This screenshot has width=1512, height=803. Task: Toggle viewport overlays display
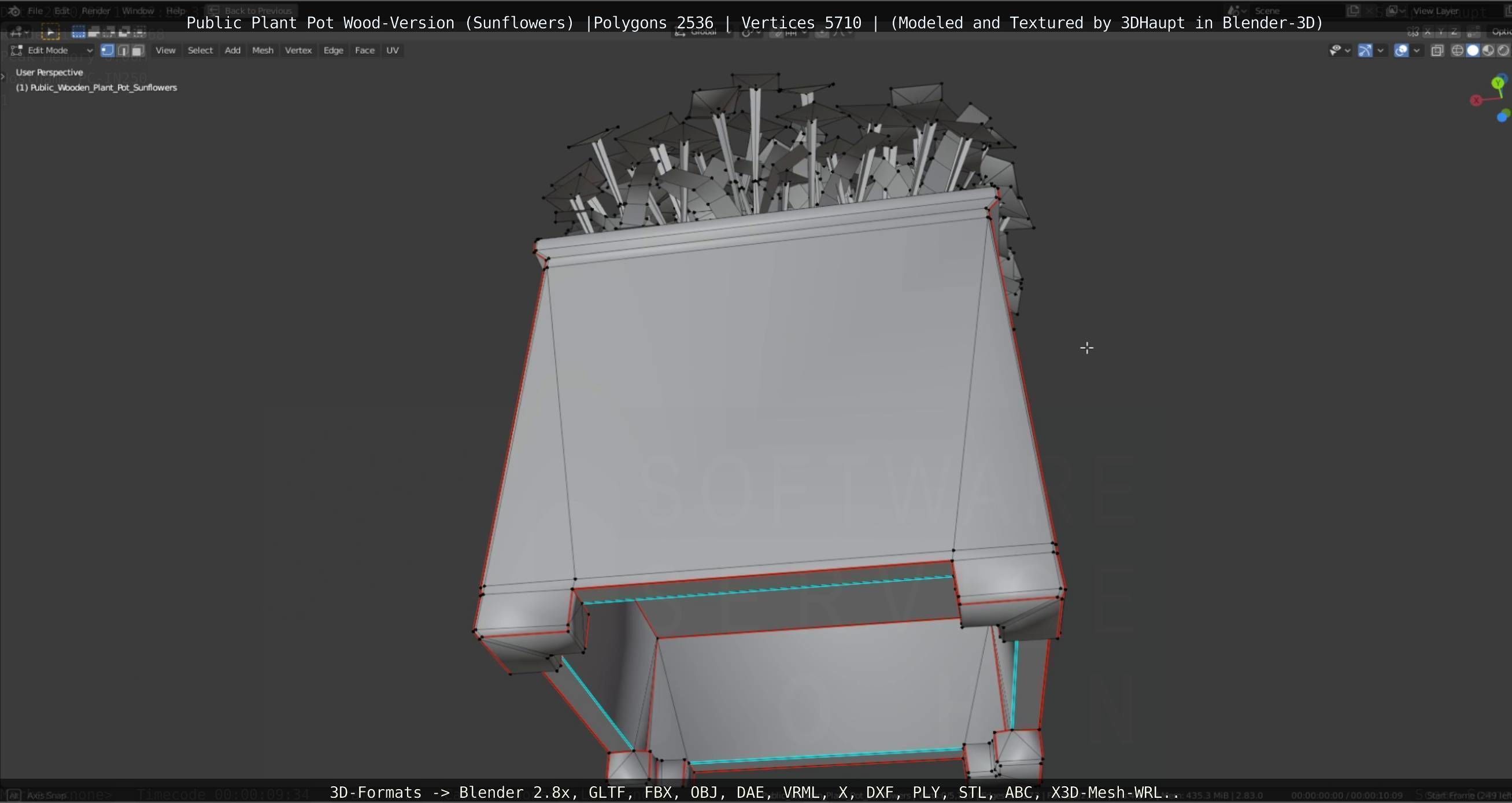[1401, 50]
